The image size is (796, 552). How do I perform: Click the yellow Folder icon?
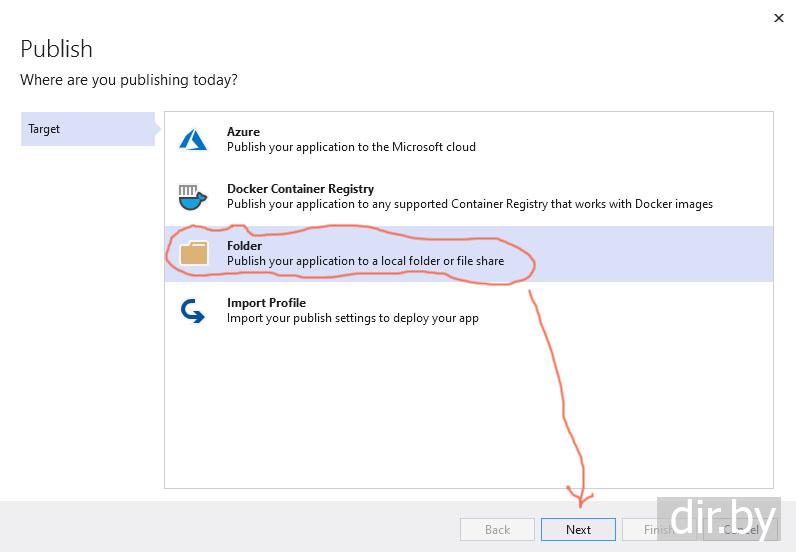(x=194, y=253)
